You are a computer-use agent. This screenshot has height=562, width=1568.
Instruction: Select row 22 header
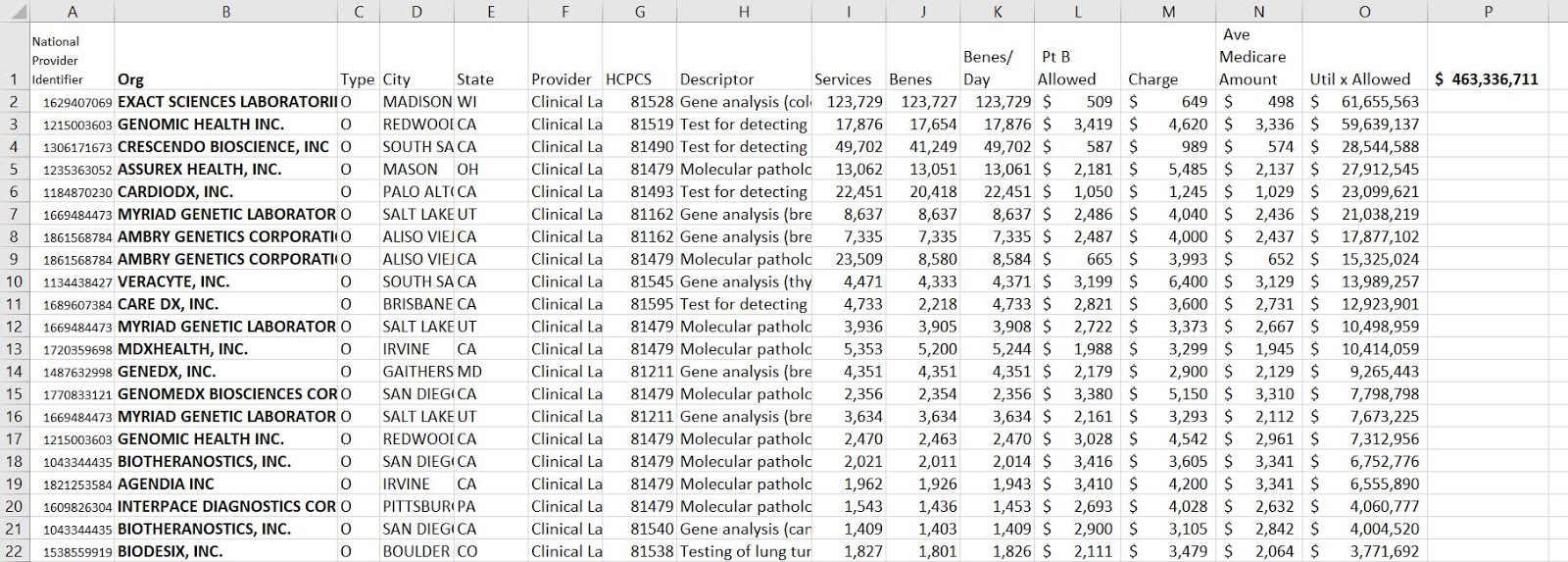pos(14,551)
